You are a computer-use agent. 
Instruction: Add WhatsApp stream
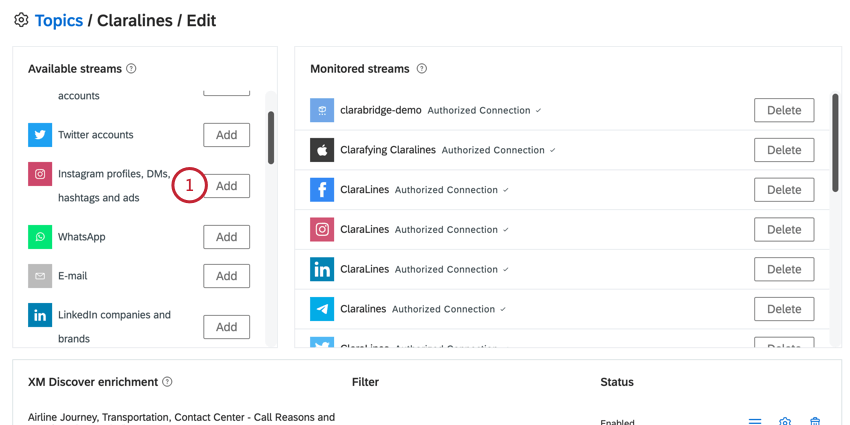tap(227, 237)
